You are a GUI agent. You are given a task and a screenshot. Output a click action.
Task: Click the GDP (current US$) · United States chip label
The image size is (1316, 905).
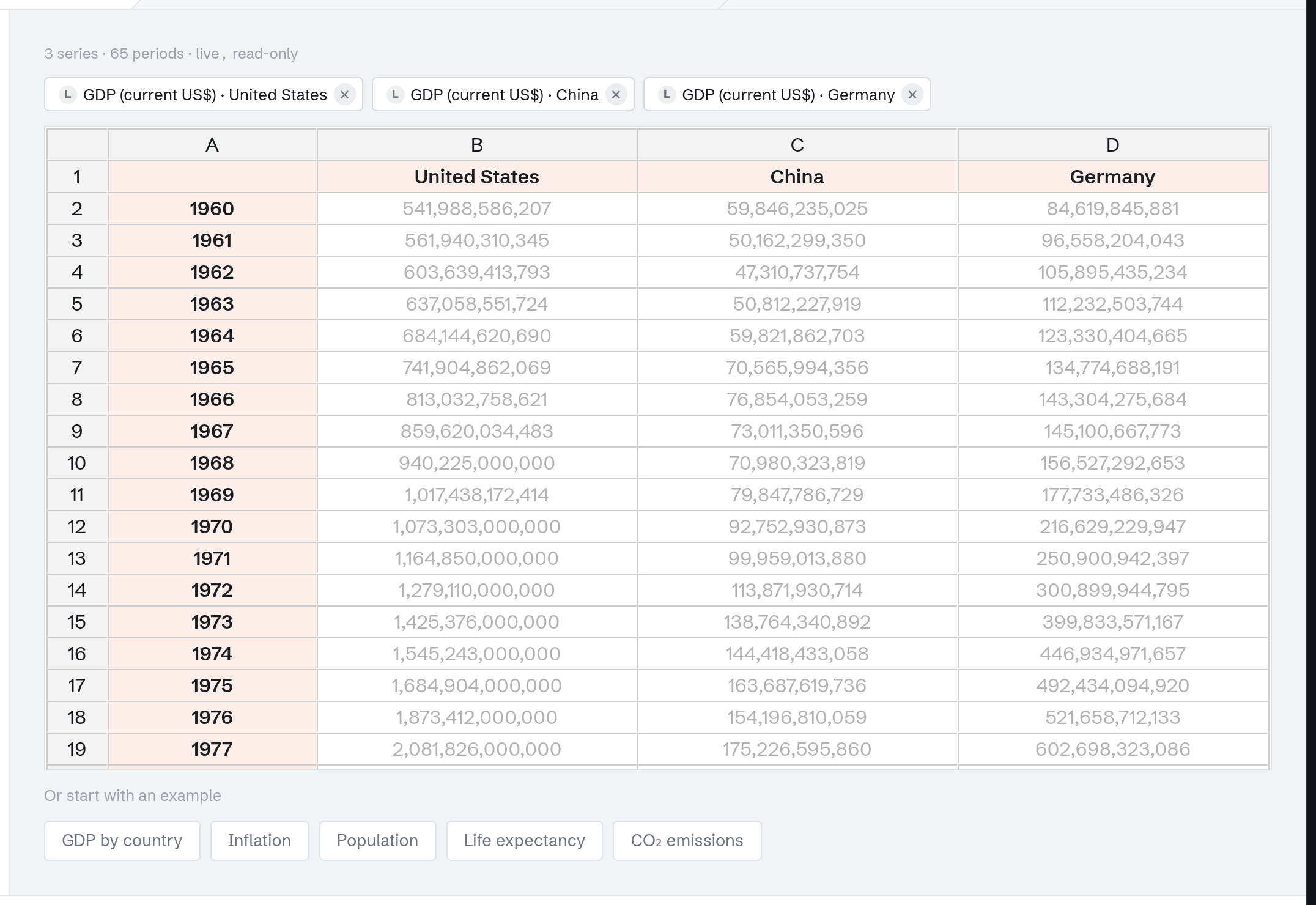click(x=205, y=95)
